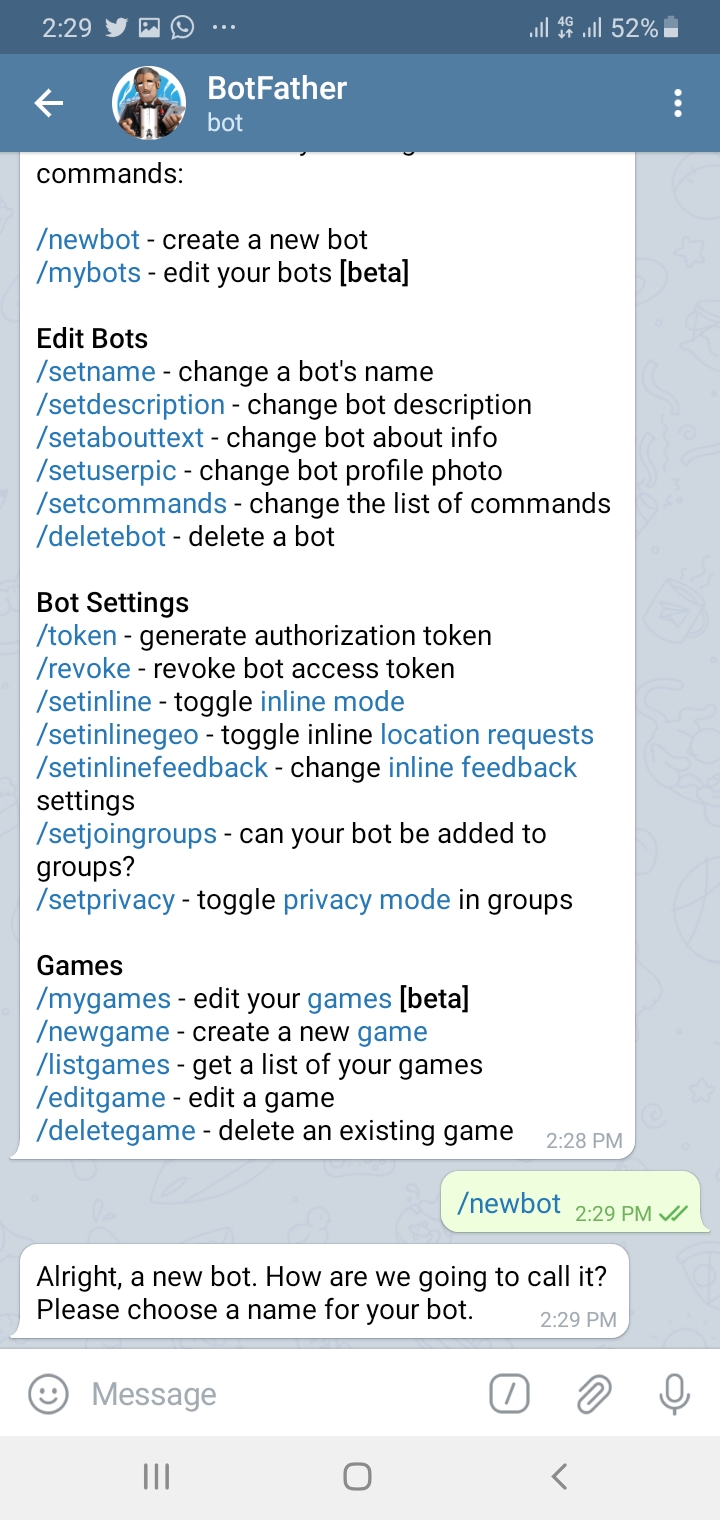This screenshot has width=720, height=1520.
Task: Open BotFather profile picture
Action: point(150,103)
